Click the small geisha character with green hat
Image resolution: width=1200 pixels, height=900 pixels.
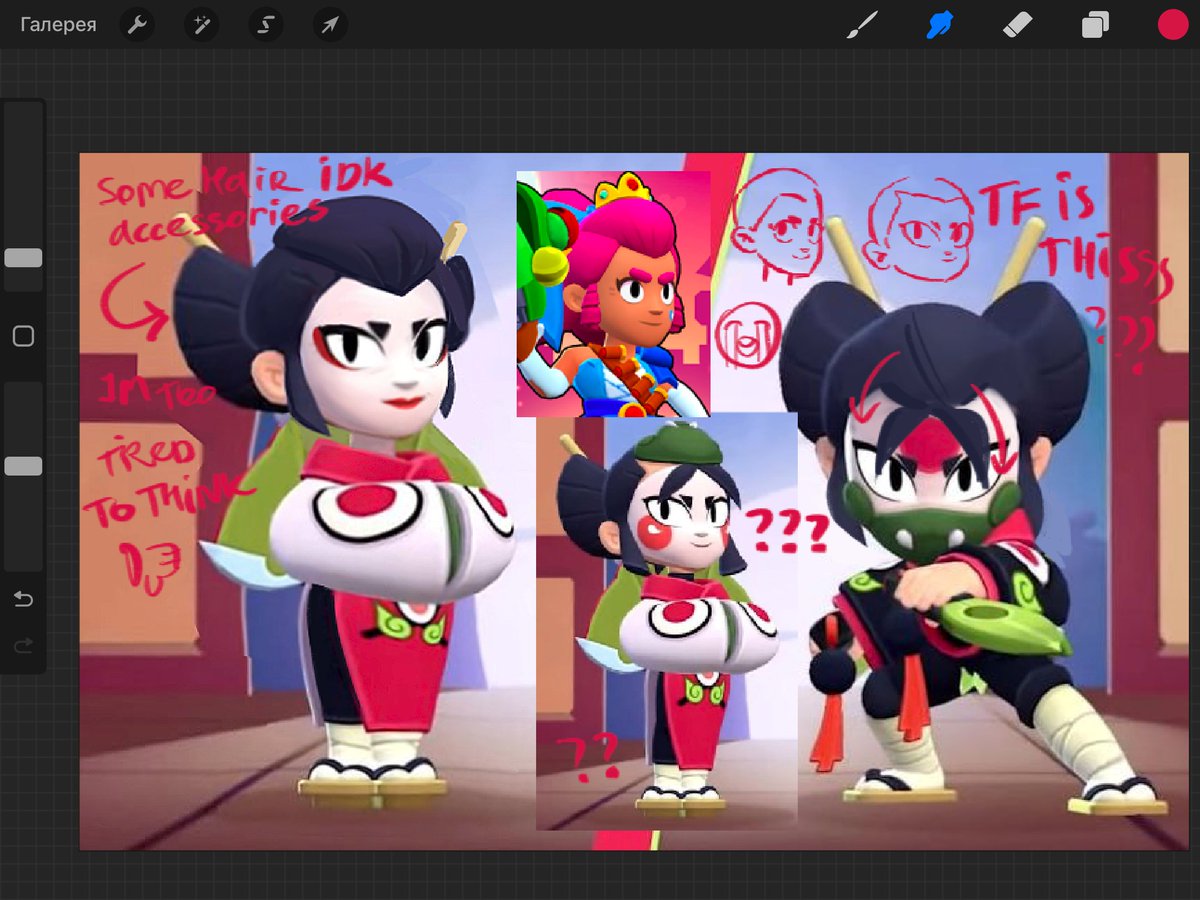[667, 620]
